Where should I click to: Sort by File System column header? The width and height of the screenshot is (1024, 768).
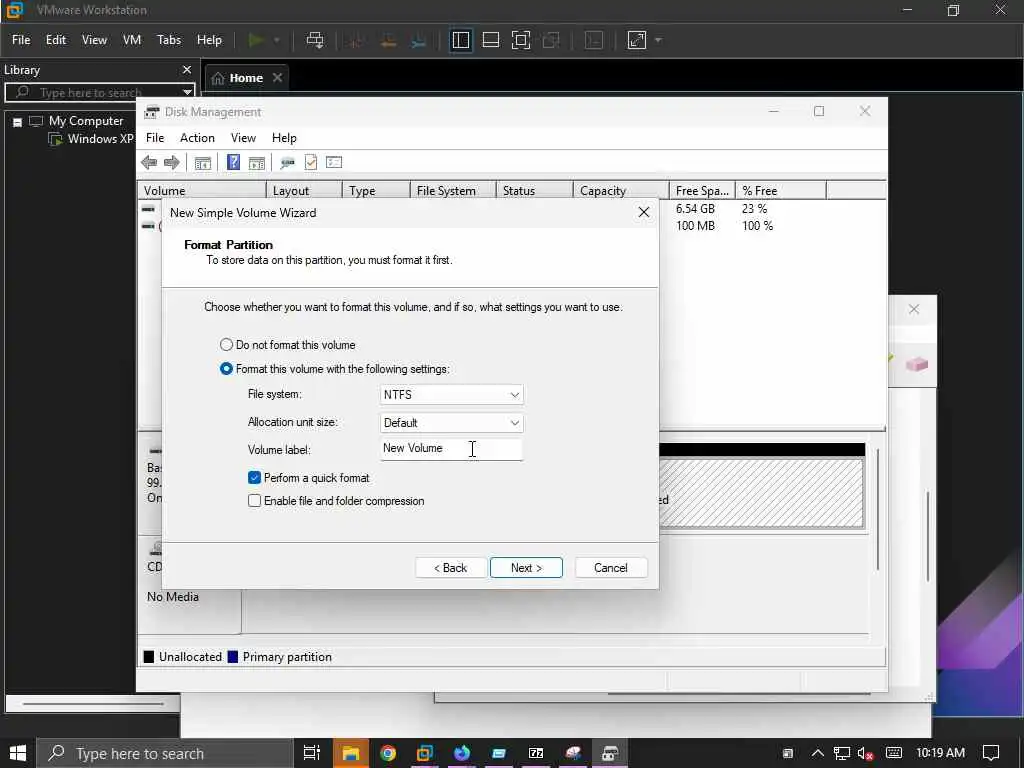coord(453,191)
